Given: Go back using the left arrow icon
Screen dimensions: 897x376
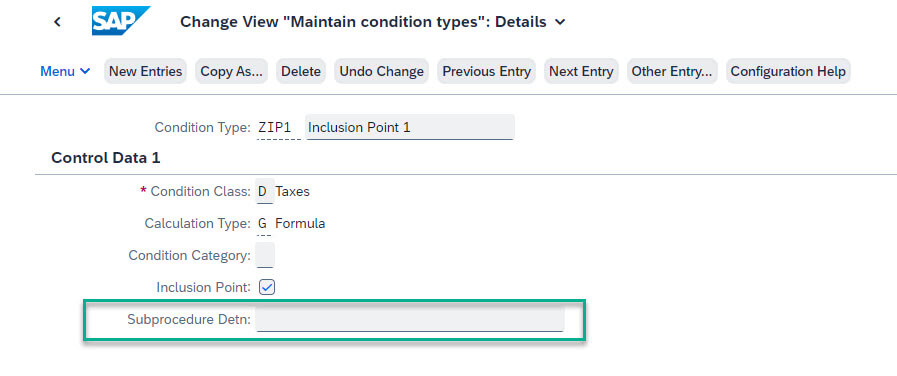Looking at the screenshot, I should (x=57, y=22).
